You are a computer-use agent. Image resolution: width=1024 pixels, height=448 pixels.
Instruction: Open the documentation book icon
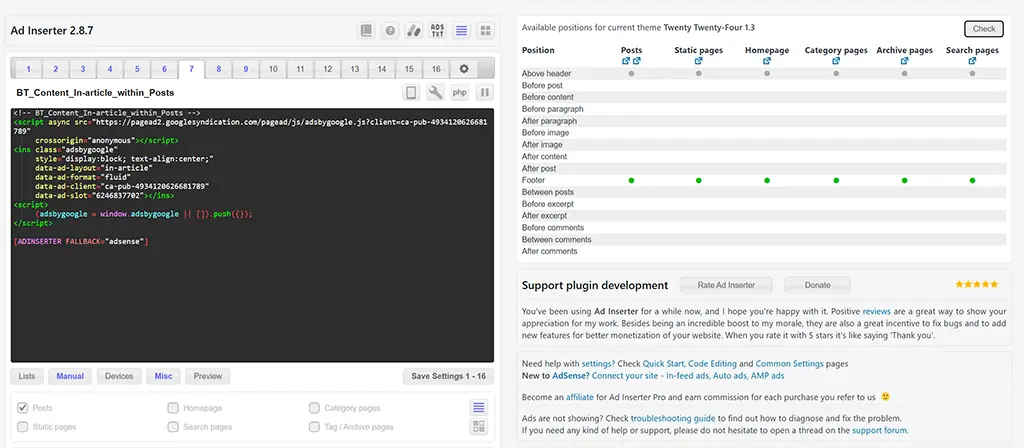tap(366, 31)
